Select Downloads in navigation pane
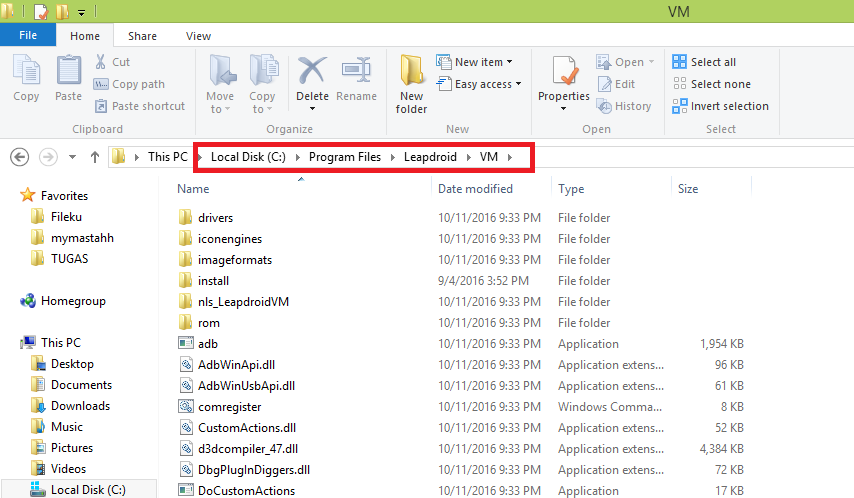The width and height of the screenshot is (854, 498). pos(80,406)
